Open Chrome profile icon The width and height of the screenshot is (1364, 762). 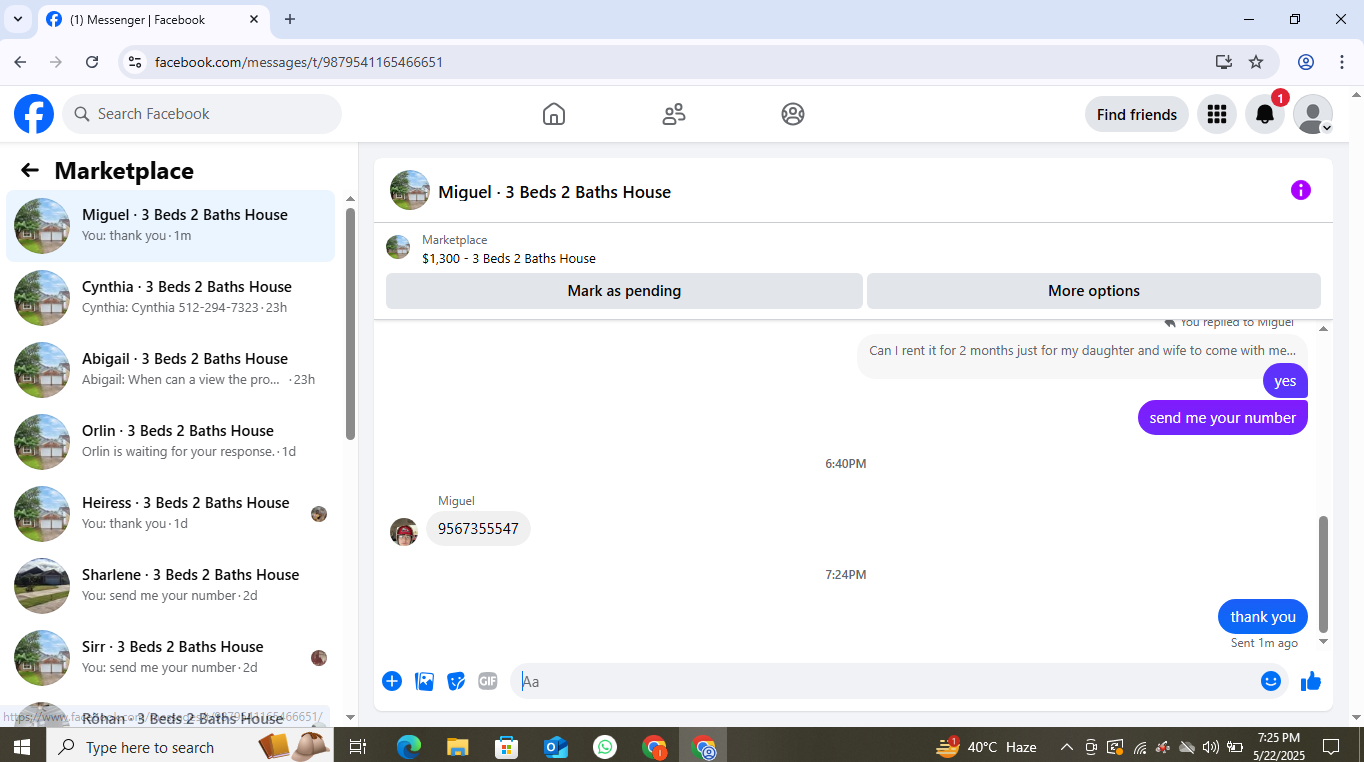[1306, 62]
